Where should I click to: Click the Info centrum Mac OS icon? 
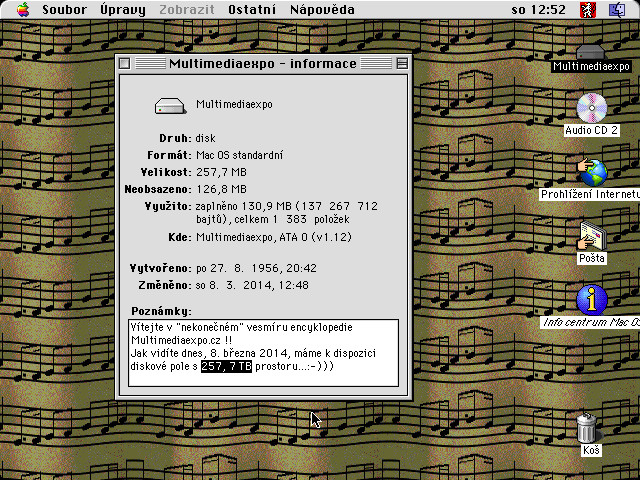pos(591,300)
